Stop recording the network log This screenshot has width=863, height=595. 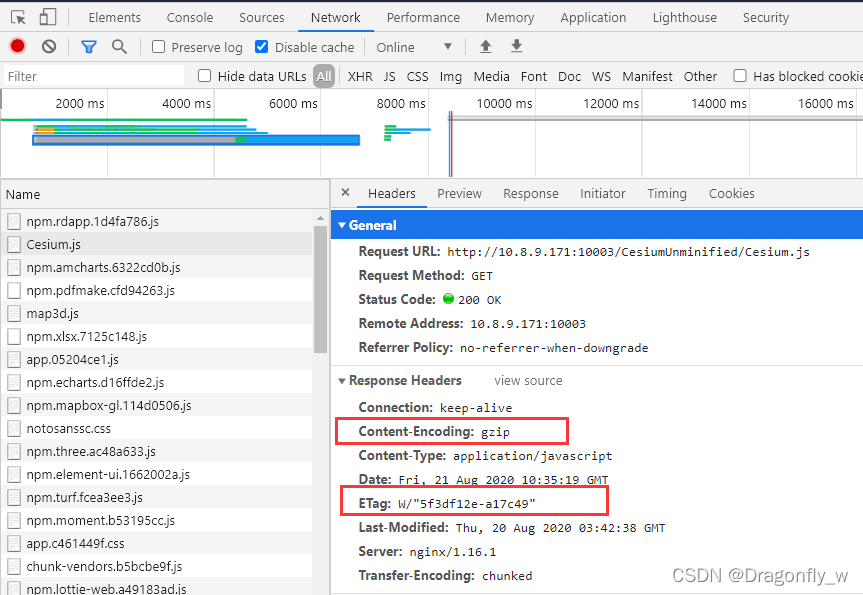click(x=18, y=46)
